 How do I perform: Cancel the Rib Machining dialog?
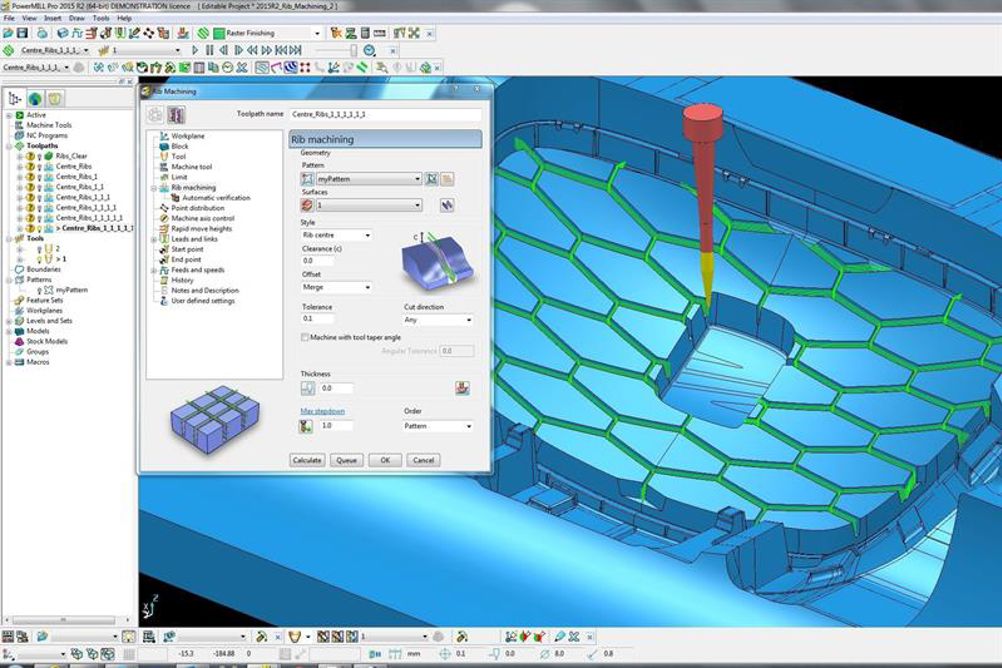[x=423, y=460]
